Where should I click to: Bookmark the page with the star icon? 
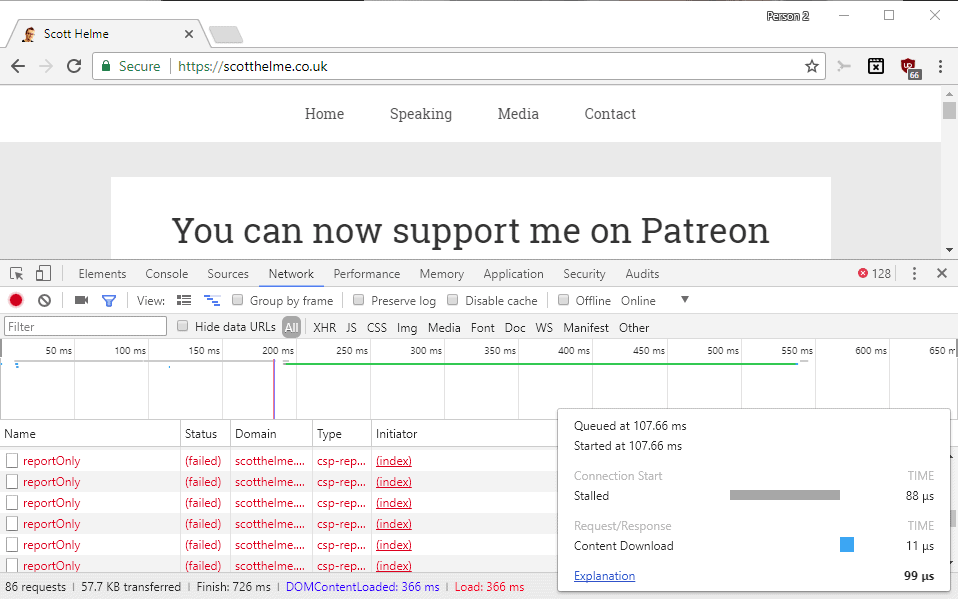tap(811, 66)
